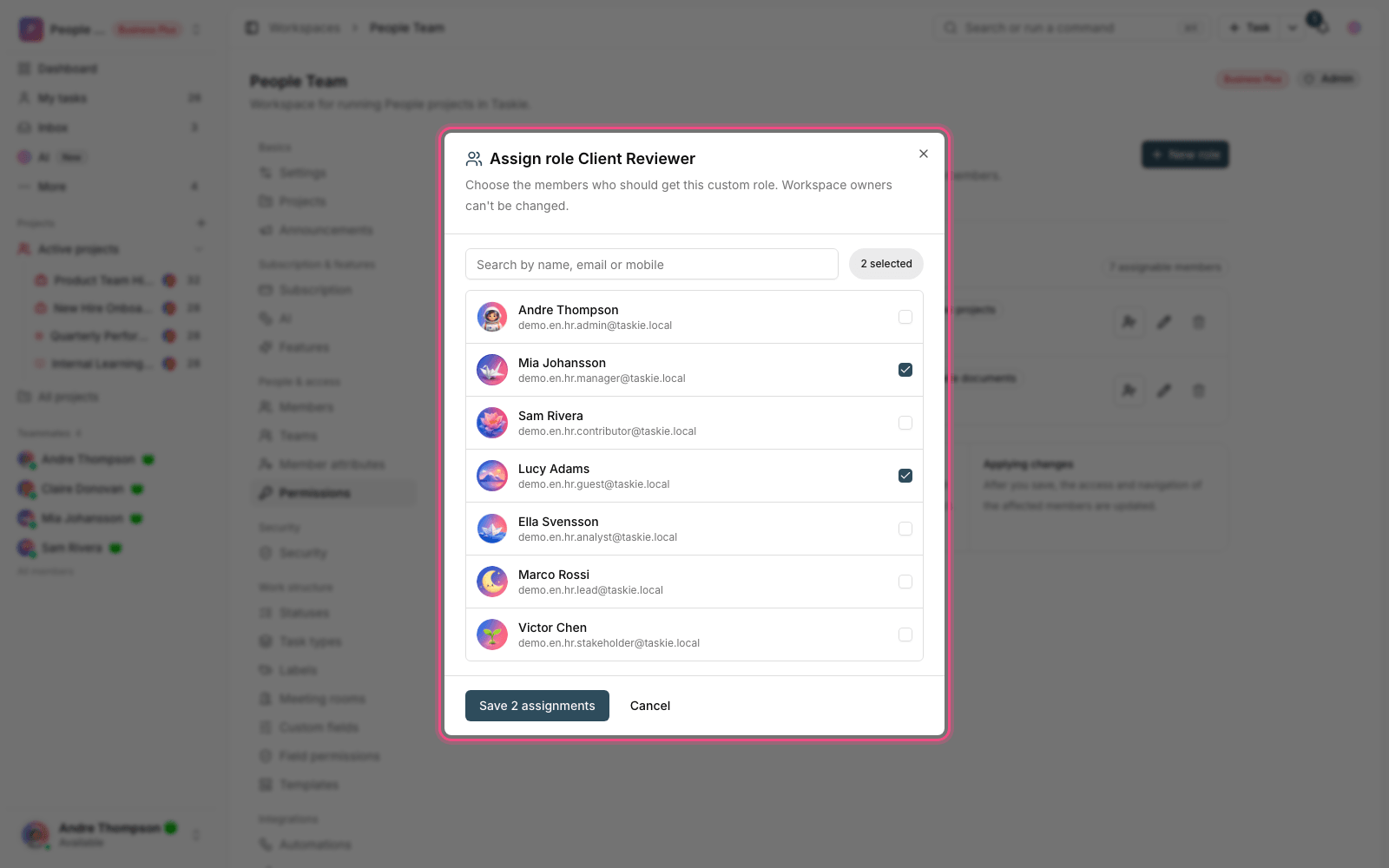Click the Save 2 assignments button
The image size is (1389, 868).
point(537,706)
